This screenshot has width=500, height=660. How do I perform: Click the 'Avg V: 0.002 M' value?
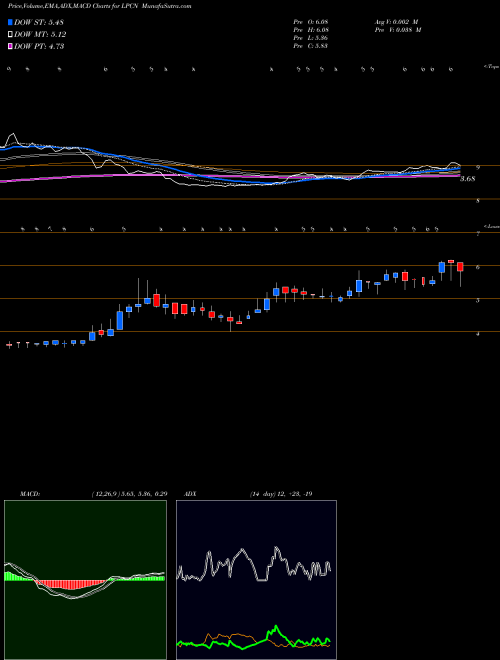pos(396,22)
